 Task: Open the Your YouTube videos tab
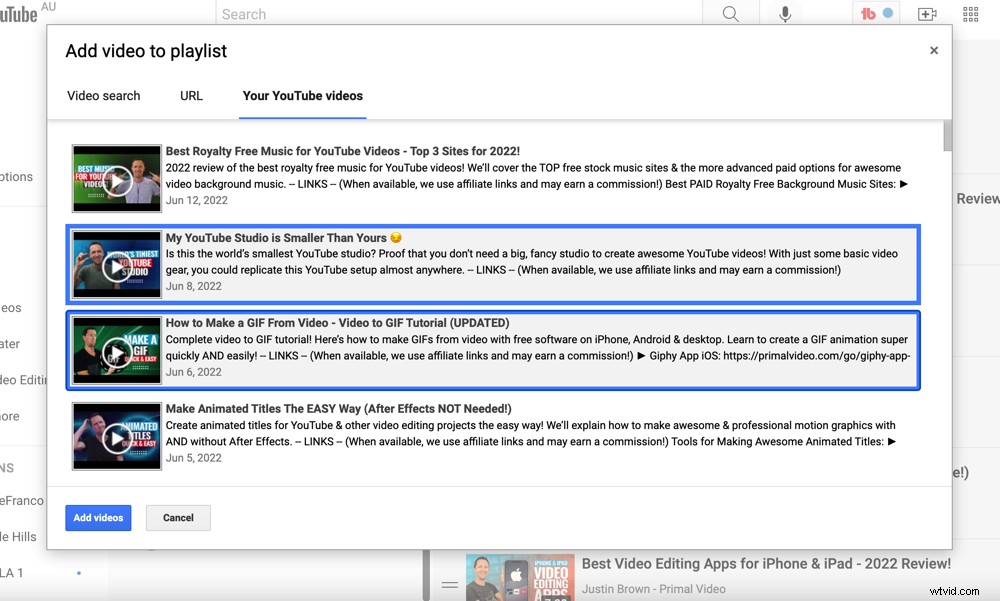(303, 95)
